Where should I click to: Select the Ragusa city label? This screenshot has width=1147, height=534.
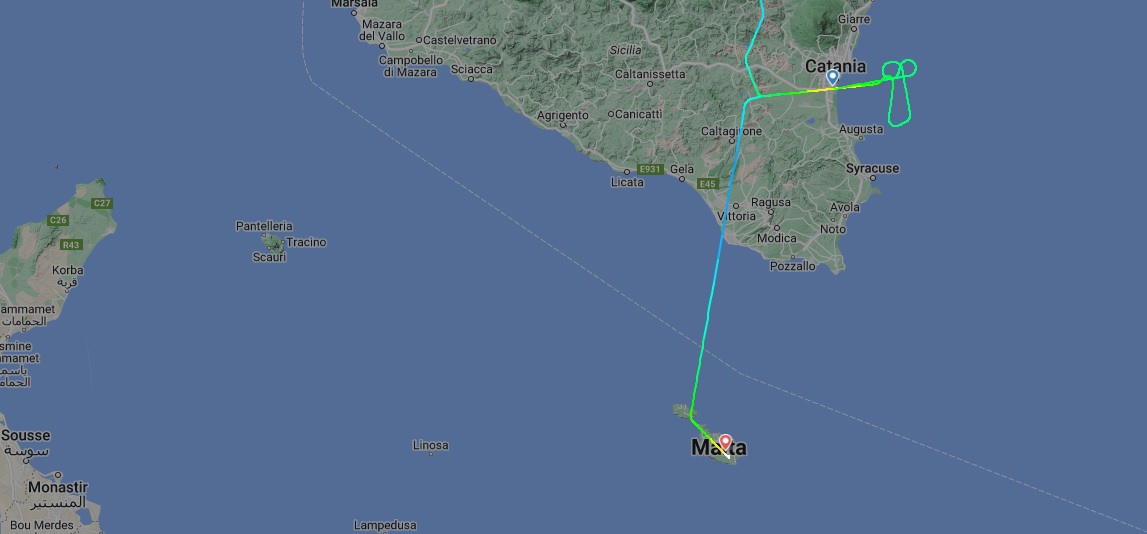pos(771,202)
